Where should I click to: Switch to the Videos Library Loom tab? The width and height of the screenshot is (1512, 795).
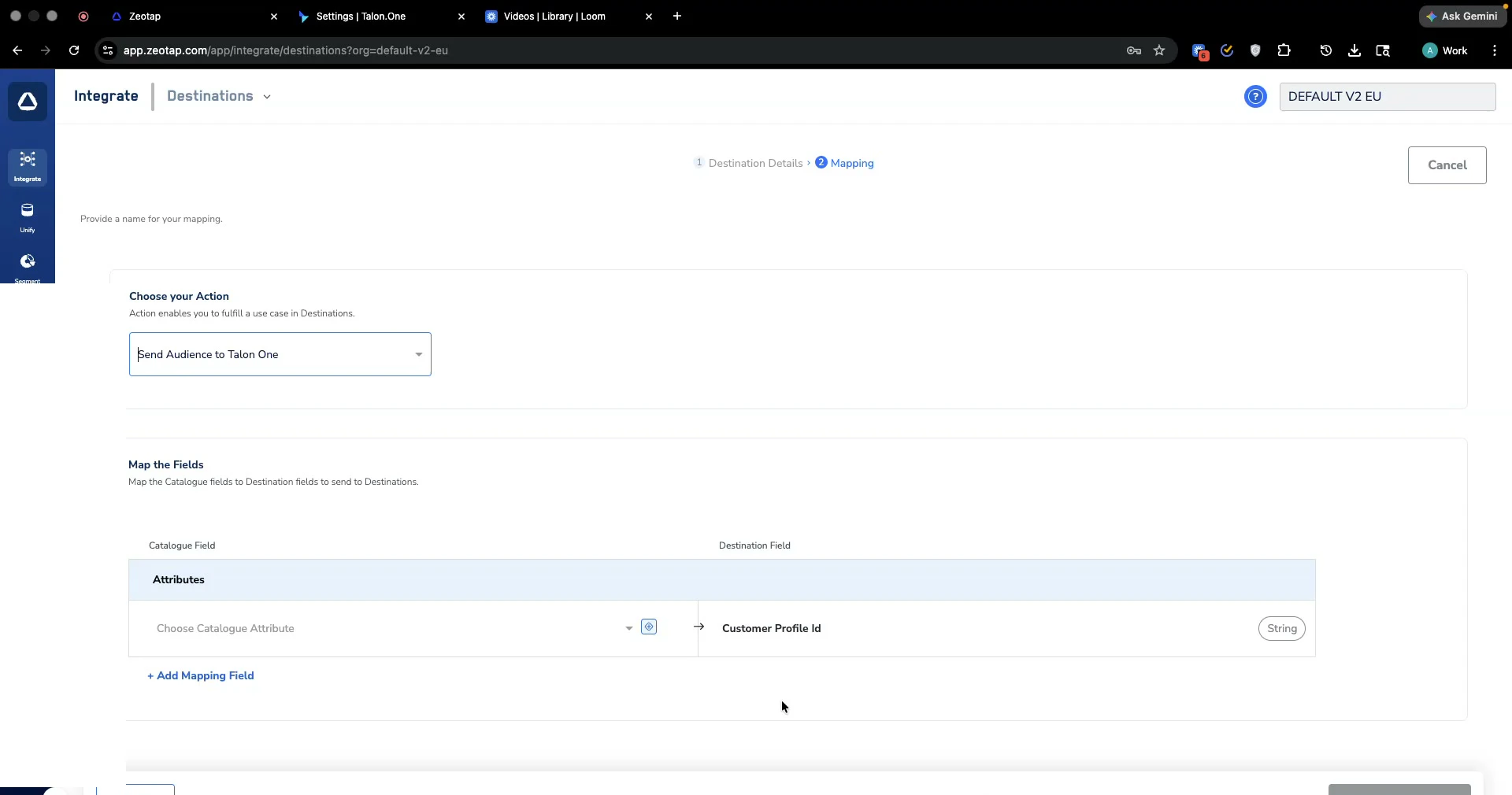point(569,16)
